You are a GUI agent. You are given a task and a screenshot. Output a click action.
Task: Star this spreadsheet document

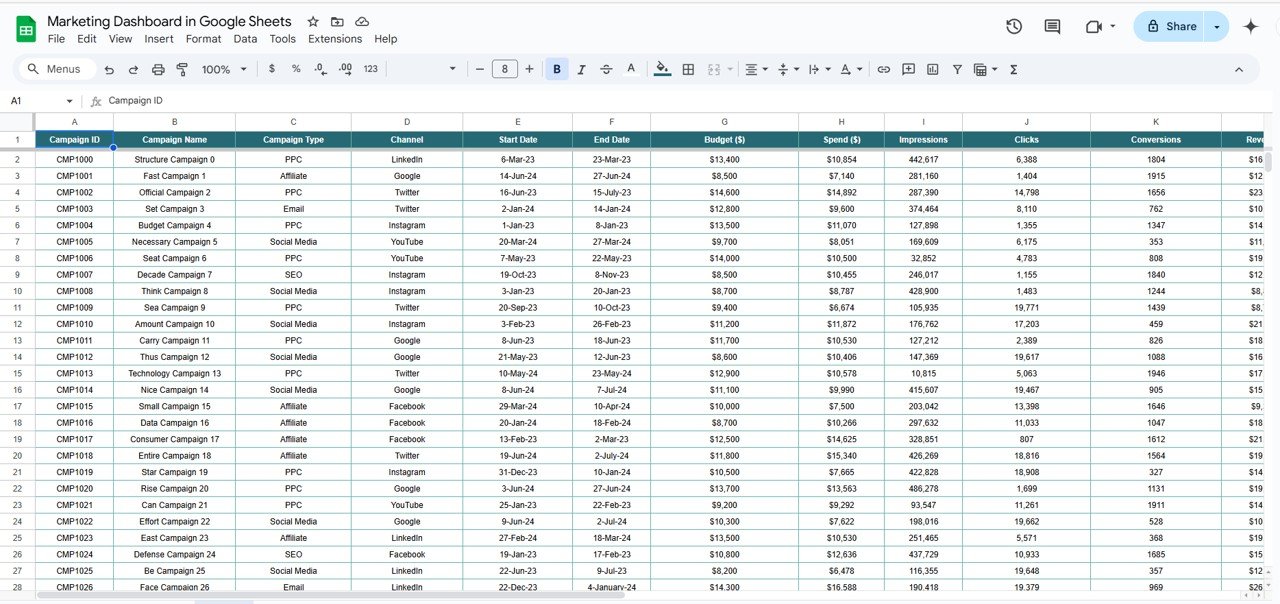click(x=313, y=21)
